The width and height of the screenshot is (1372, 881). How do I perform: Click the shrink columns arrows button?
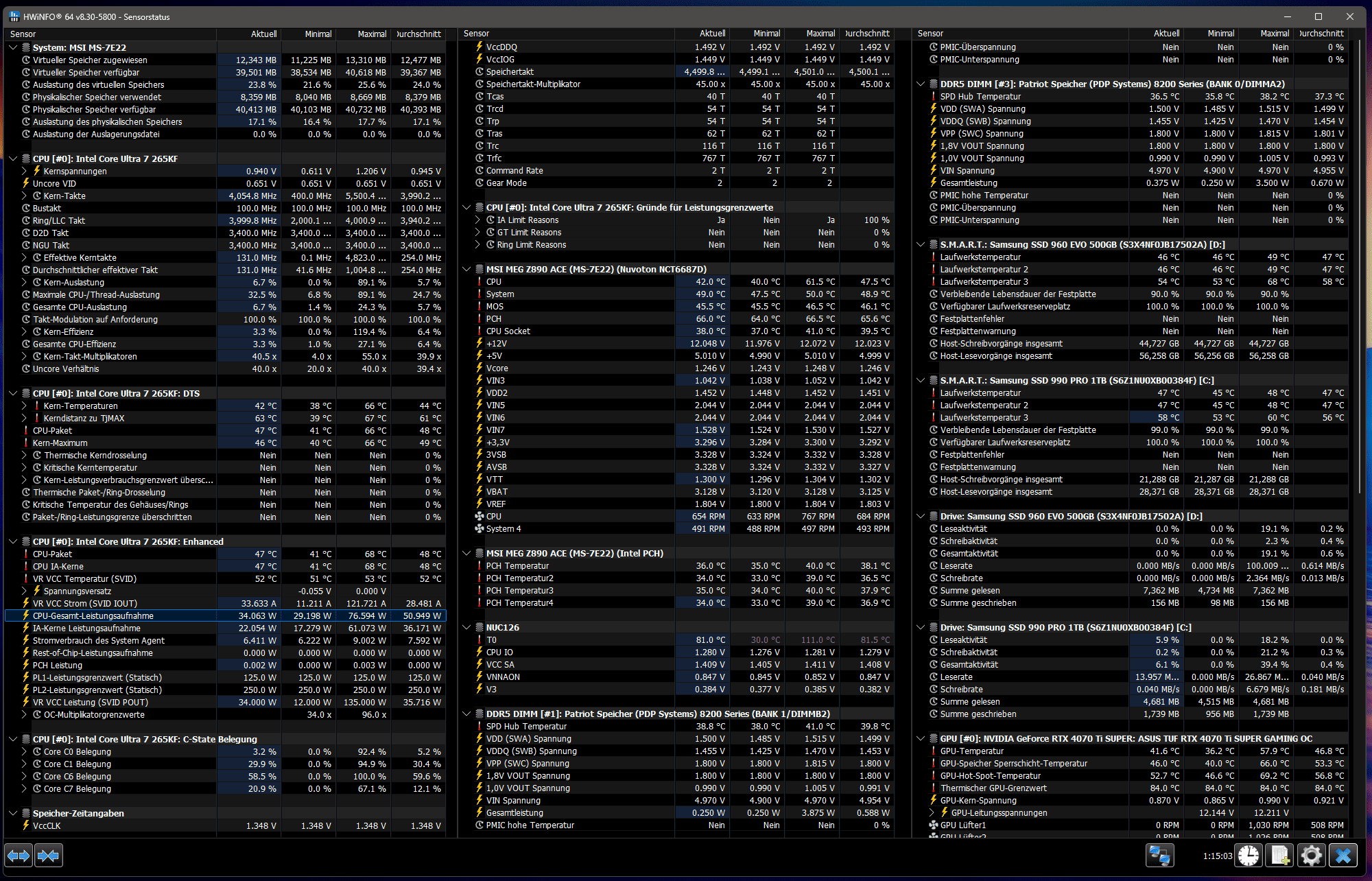48,856
